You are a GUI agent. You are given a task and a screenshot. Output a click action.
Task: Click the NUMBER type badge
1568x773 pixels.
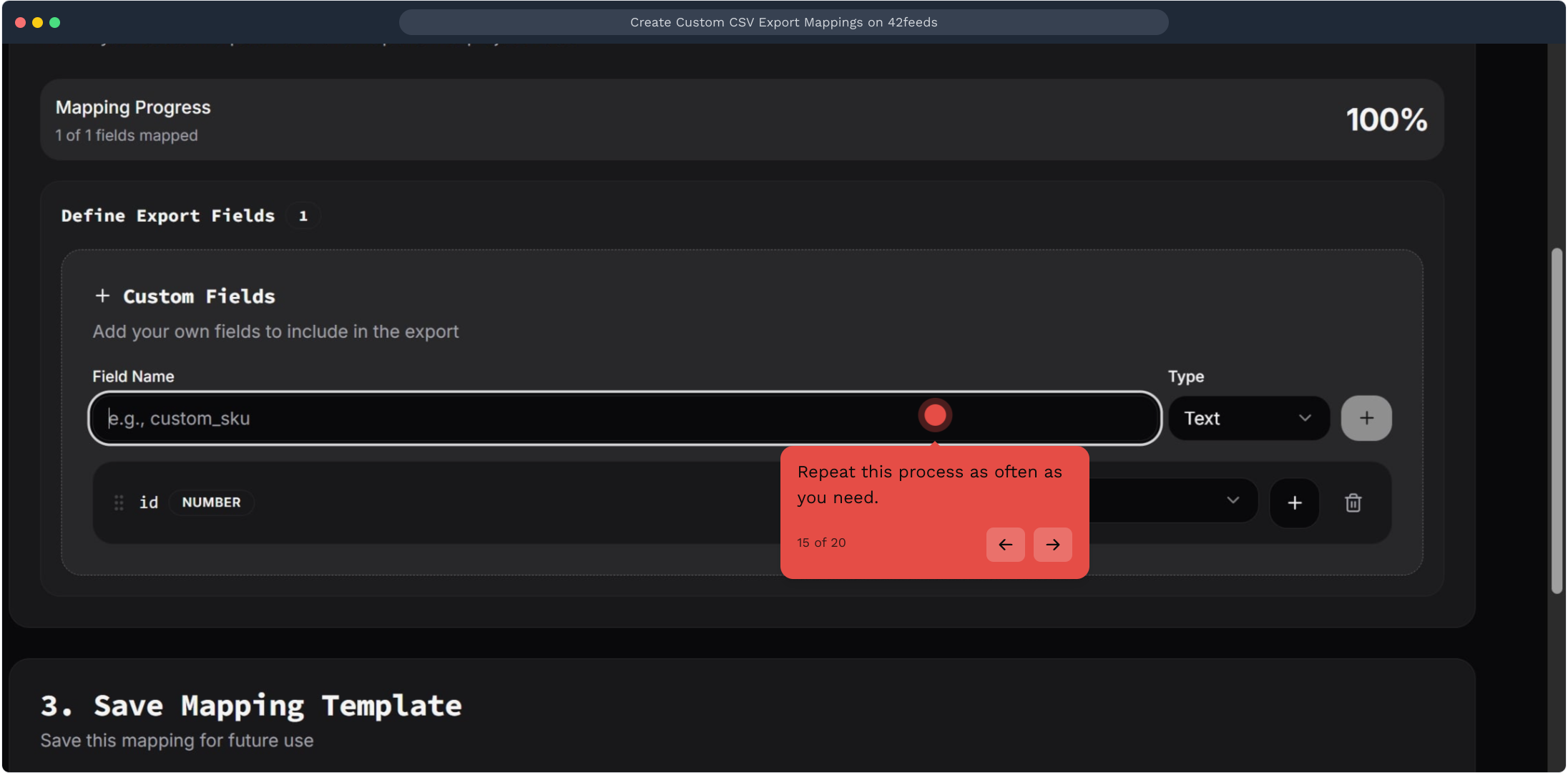pyautogui.click(x=211, y=502)
